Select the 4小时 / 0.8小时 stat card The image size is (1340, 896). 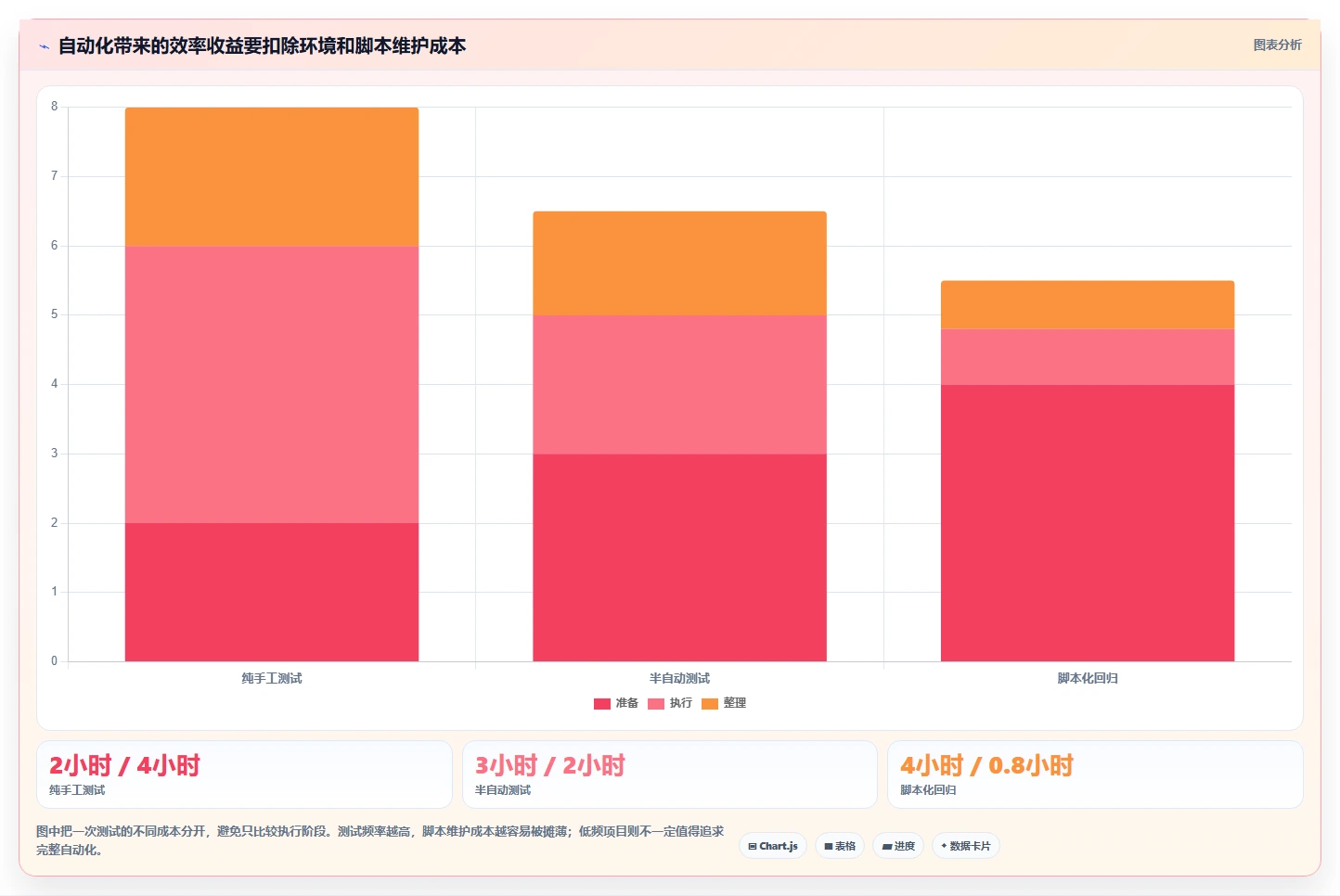(1095, 774)
